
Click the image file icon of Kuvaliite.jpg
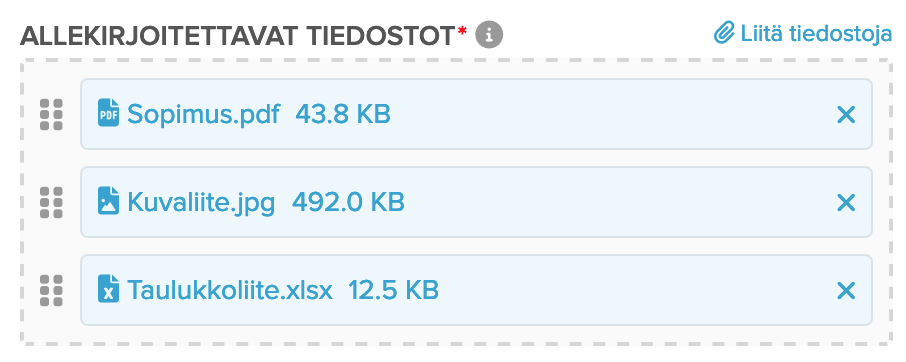click(x=108, y=201)
